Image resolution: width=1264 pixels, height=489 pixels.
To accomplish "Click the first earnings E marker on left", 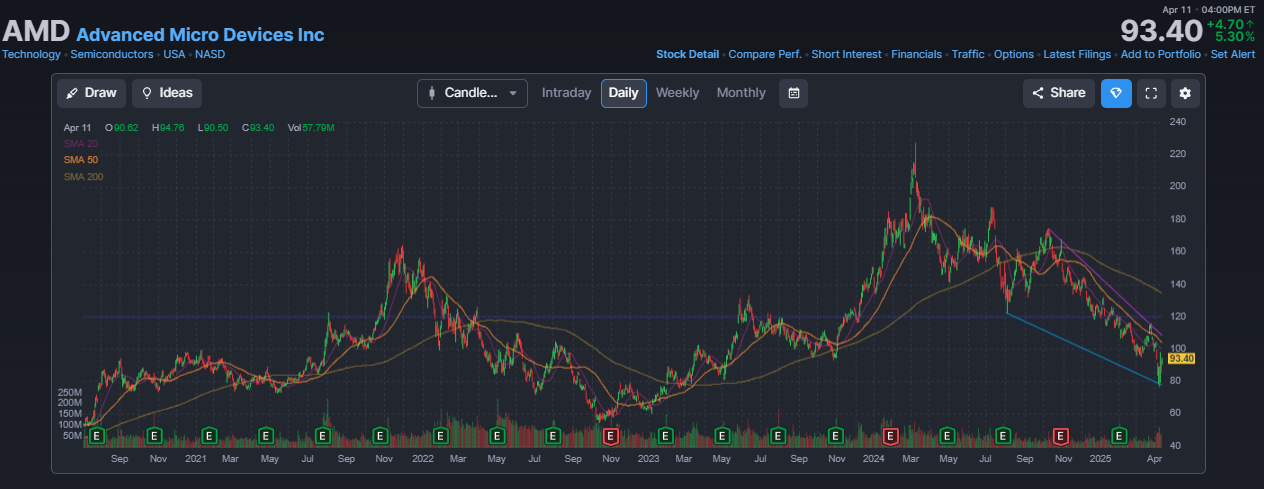I will [x=97, y=436].
